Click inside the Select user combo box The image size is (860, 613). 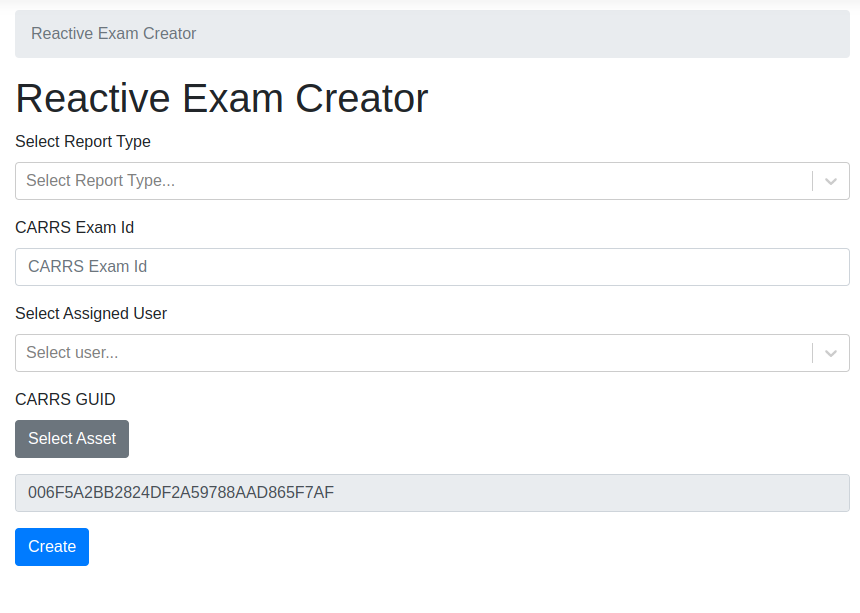pyautogui.click(x=400, y=353)
